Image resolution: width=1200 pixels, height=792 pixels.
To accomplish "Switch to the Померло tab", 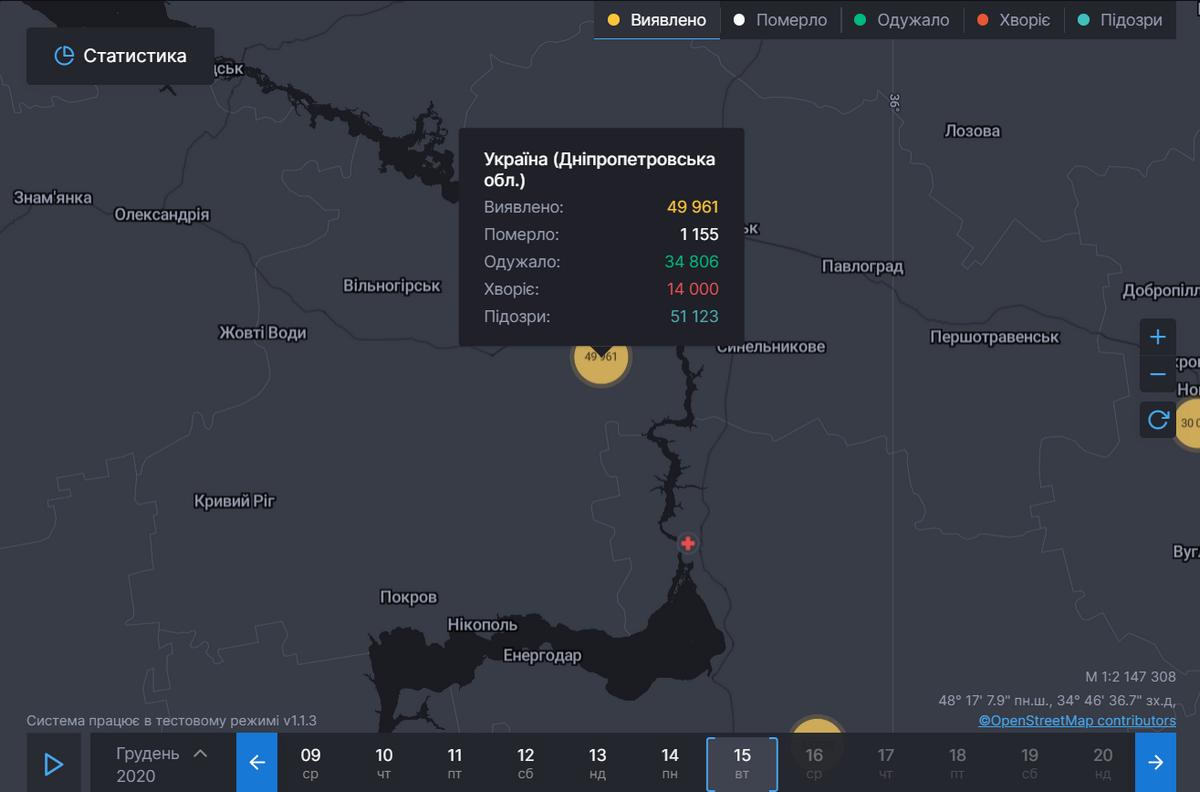I will 780,20.
